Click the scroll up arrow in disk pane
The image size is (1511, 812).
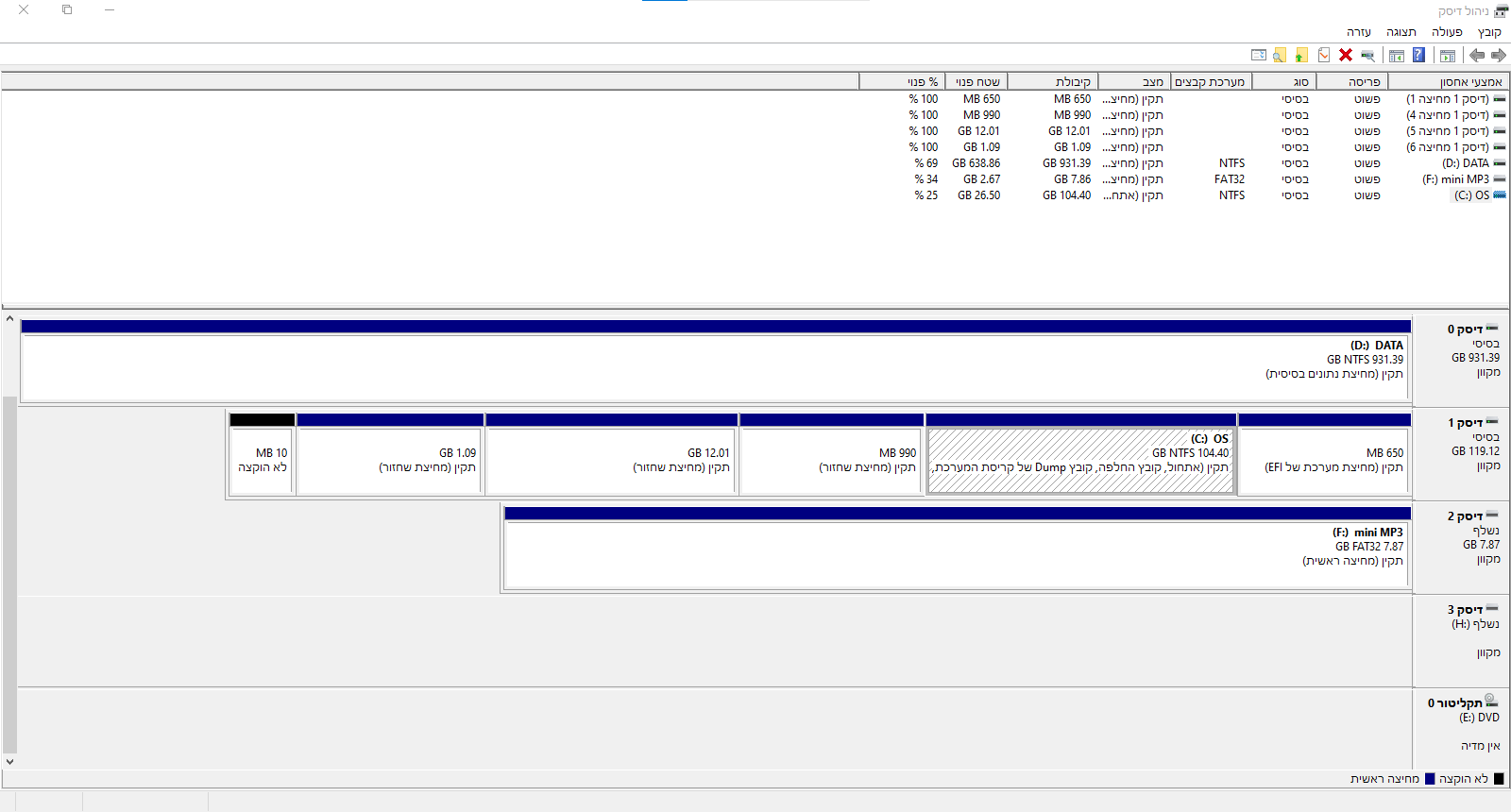[9, 319]
